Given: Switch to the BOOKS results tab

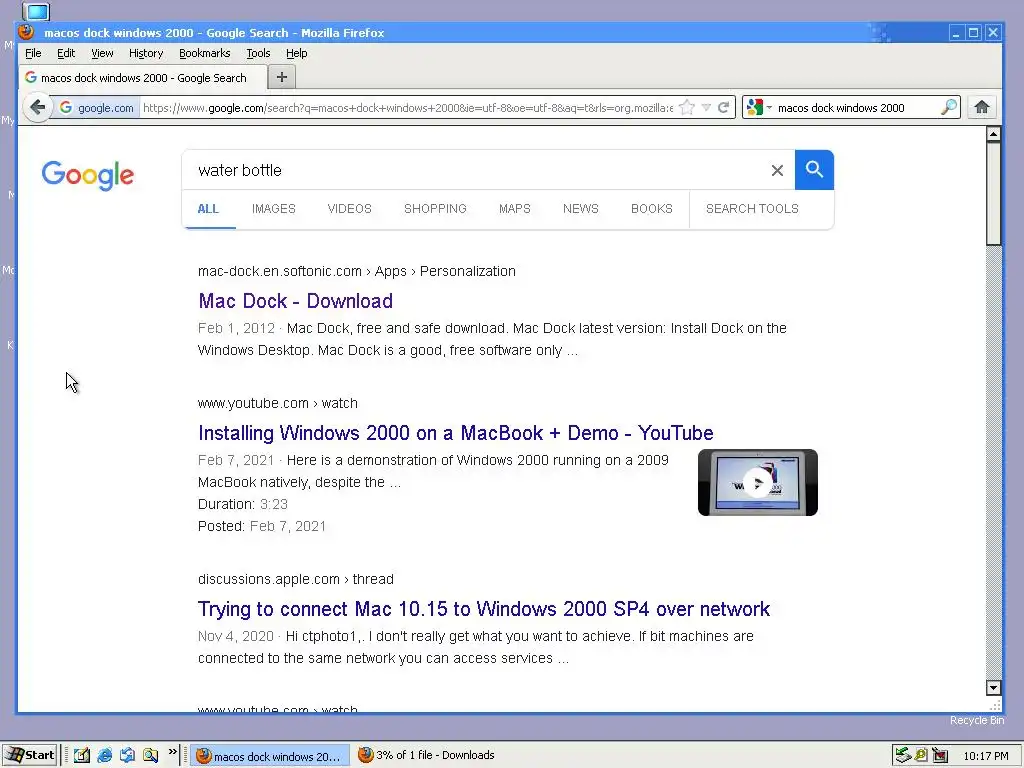Looking at the screenshot, I should 652,209.
